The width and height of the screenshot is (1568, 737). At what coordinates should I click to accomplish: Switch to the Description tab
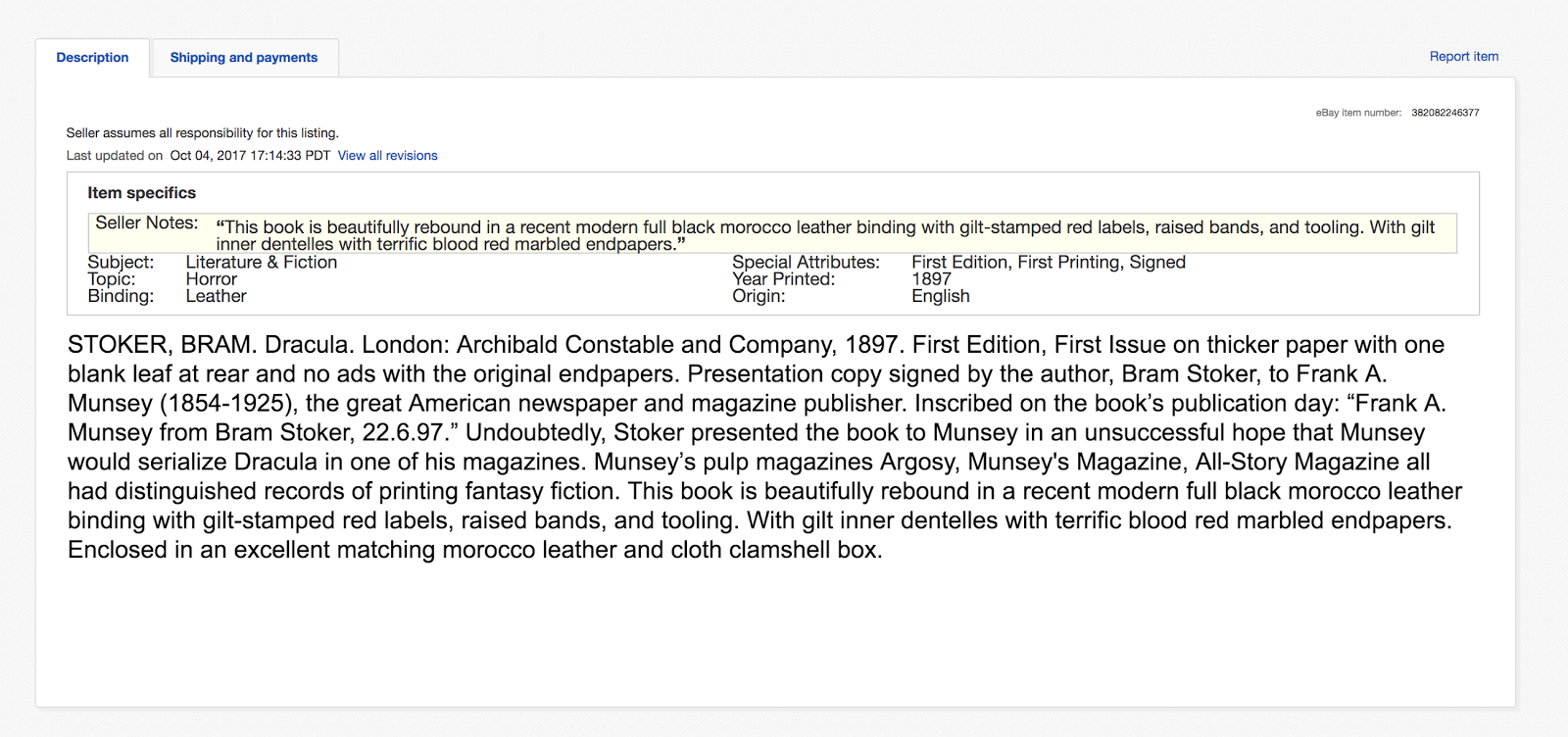tap(92, 58)
